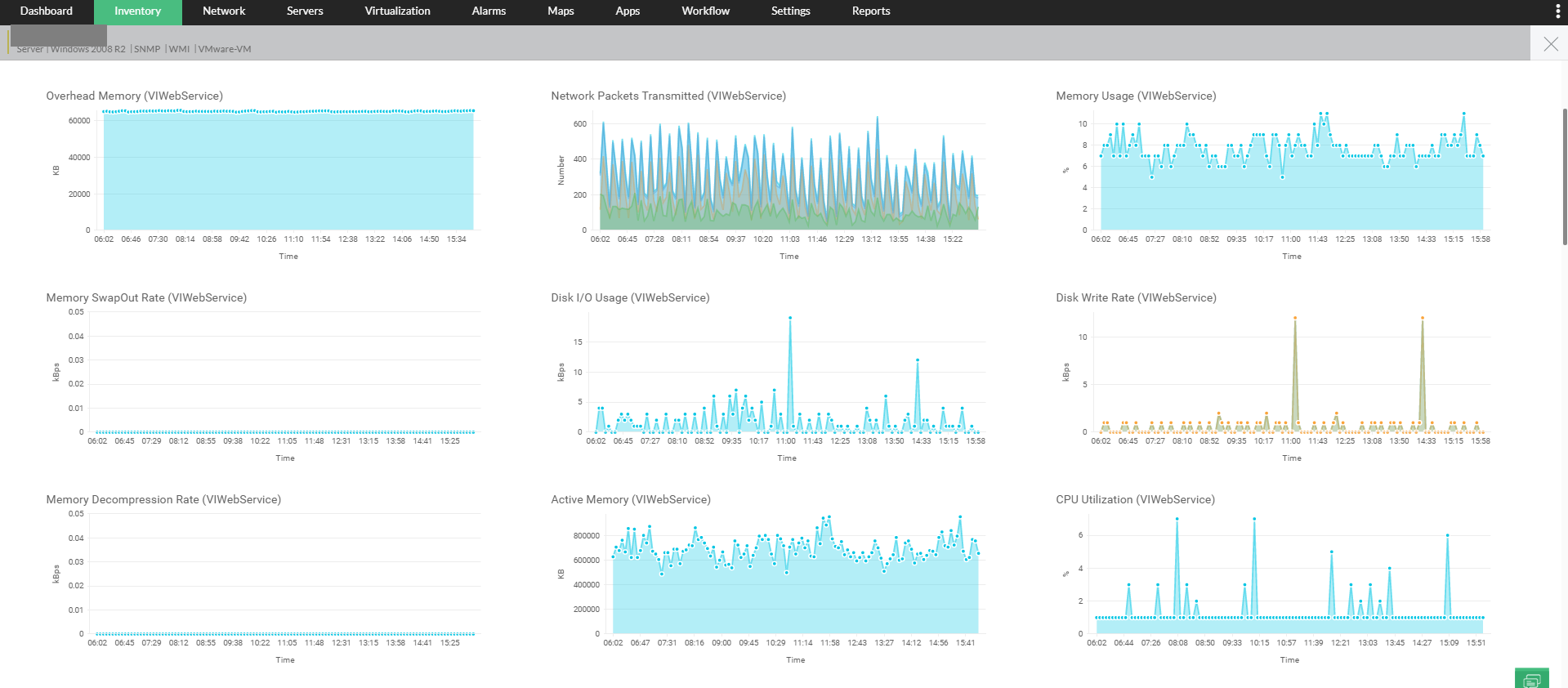Open the Alarms tab
Image resolution: width=1568 pixels, height=688 pixels.
pos(489,11)
